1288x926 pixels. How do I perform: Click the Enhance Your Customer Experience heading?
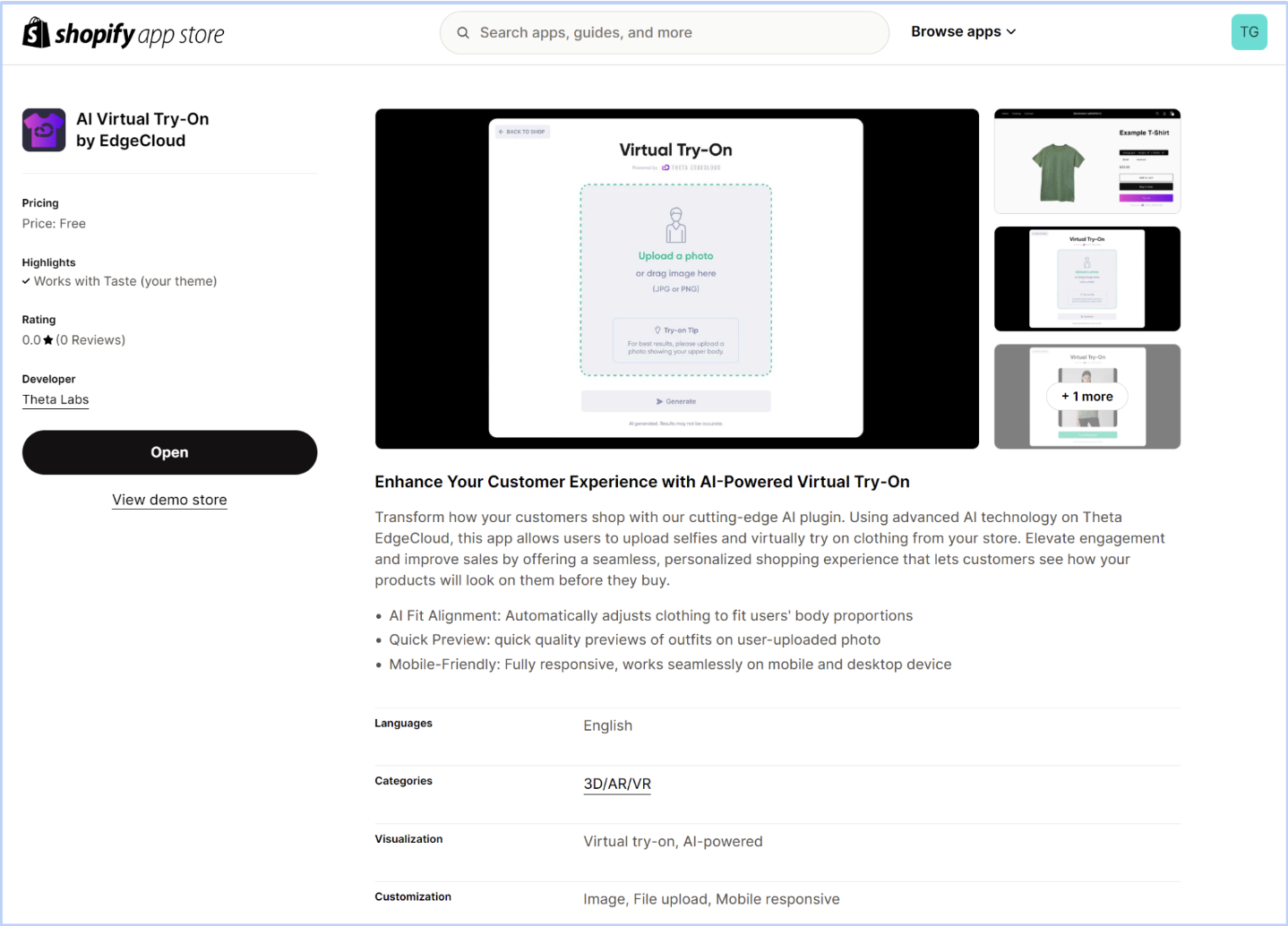642,482
